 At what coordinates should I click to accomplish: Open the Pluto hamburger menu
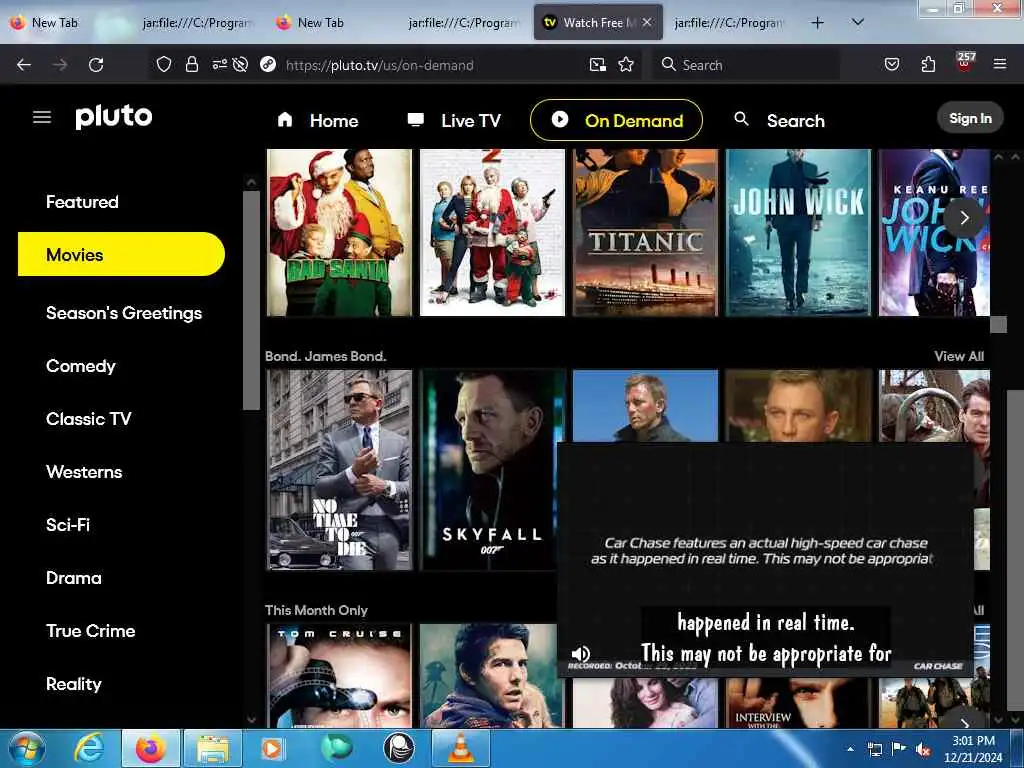pyautogui.click(x=42, y=117)
